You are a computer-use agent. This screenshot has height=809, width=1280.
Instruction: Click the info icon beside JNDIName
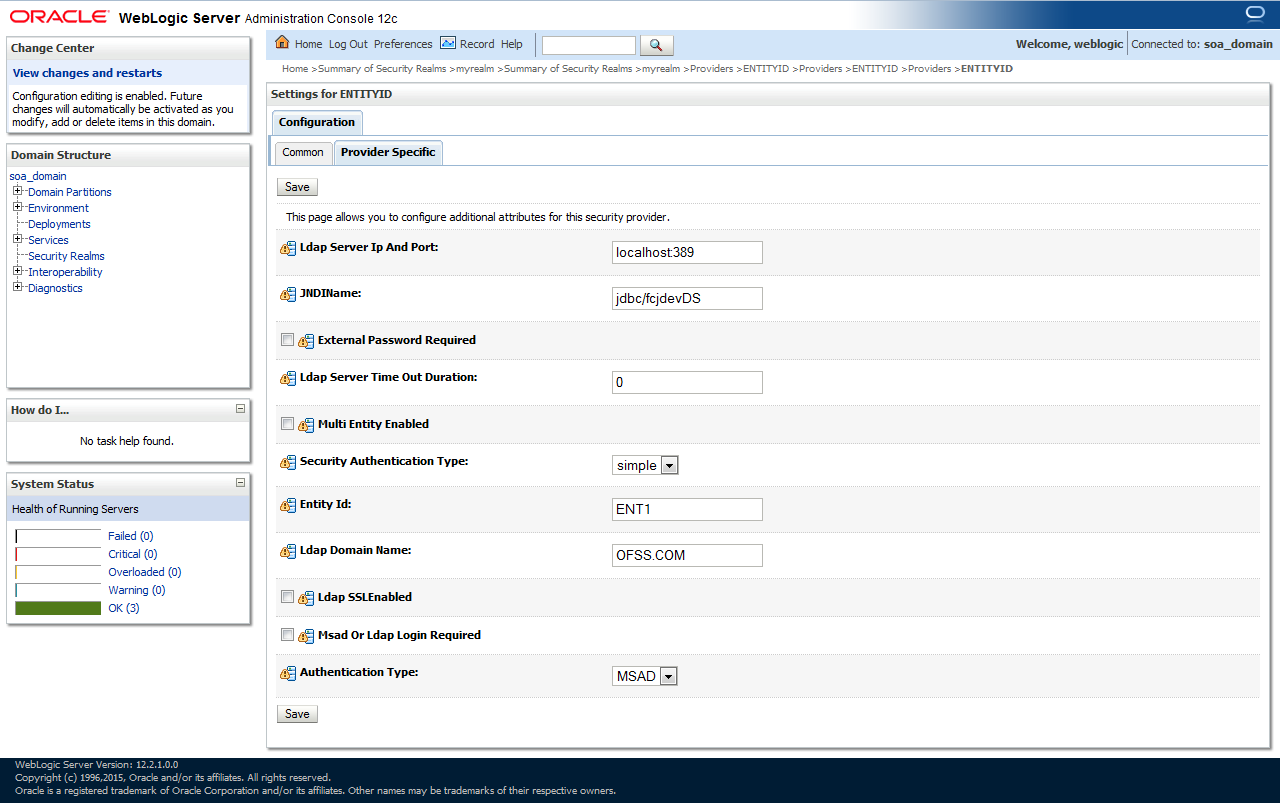288,295
